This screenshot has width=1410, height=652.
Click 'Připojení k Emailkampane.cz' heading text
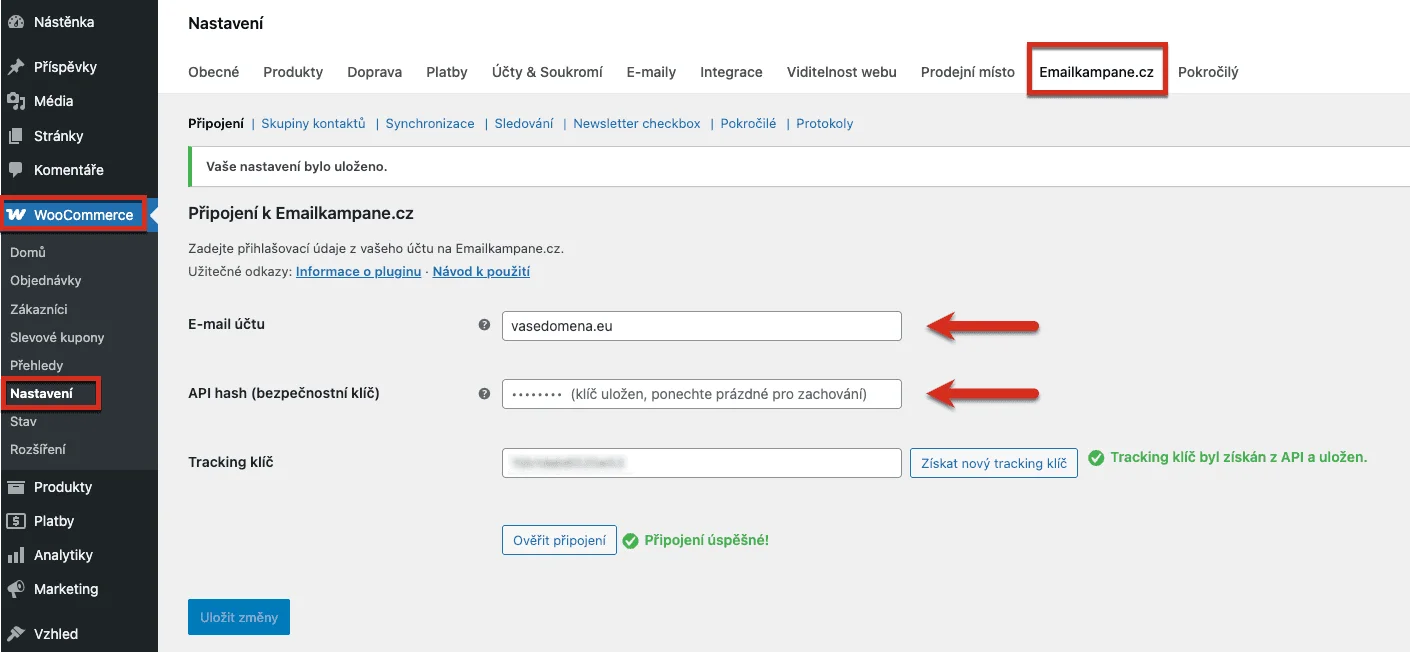pyautogui.click(x=301, y=213)
